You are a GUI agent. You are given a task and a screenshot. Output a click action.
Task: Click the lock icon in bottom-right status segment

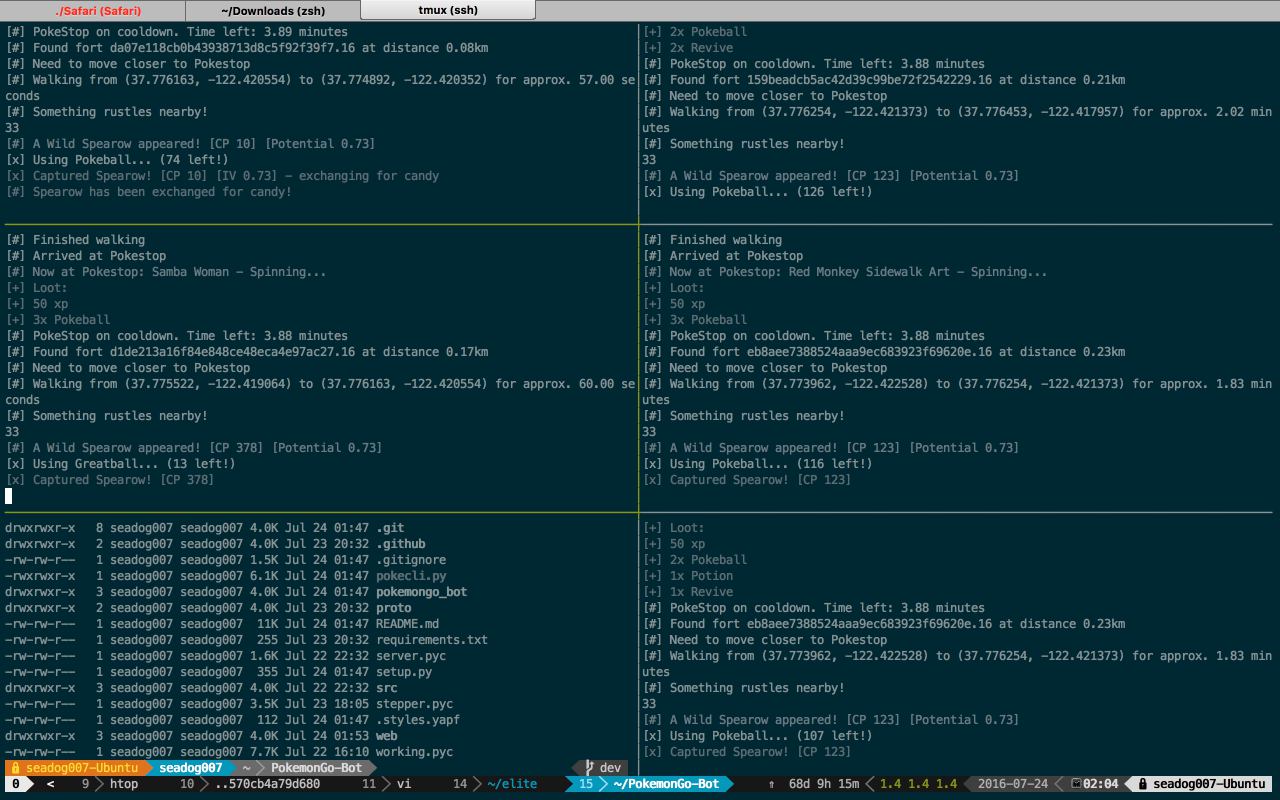pyautogui.click(x=1144, y=784)
